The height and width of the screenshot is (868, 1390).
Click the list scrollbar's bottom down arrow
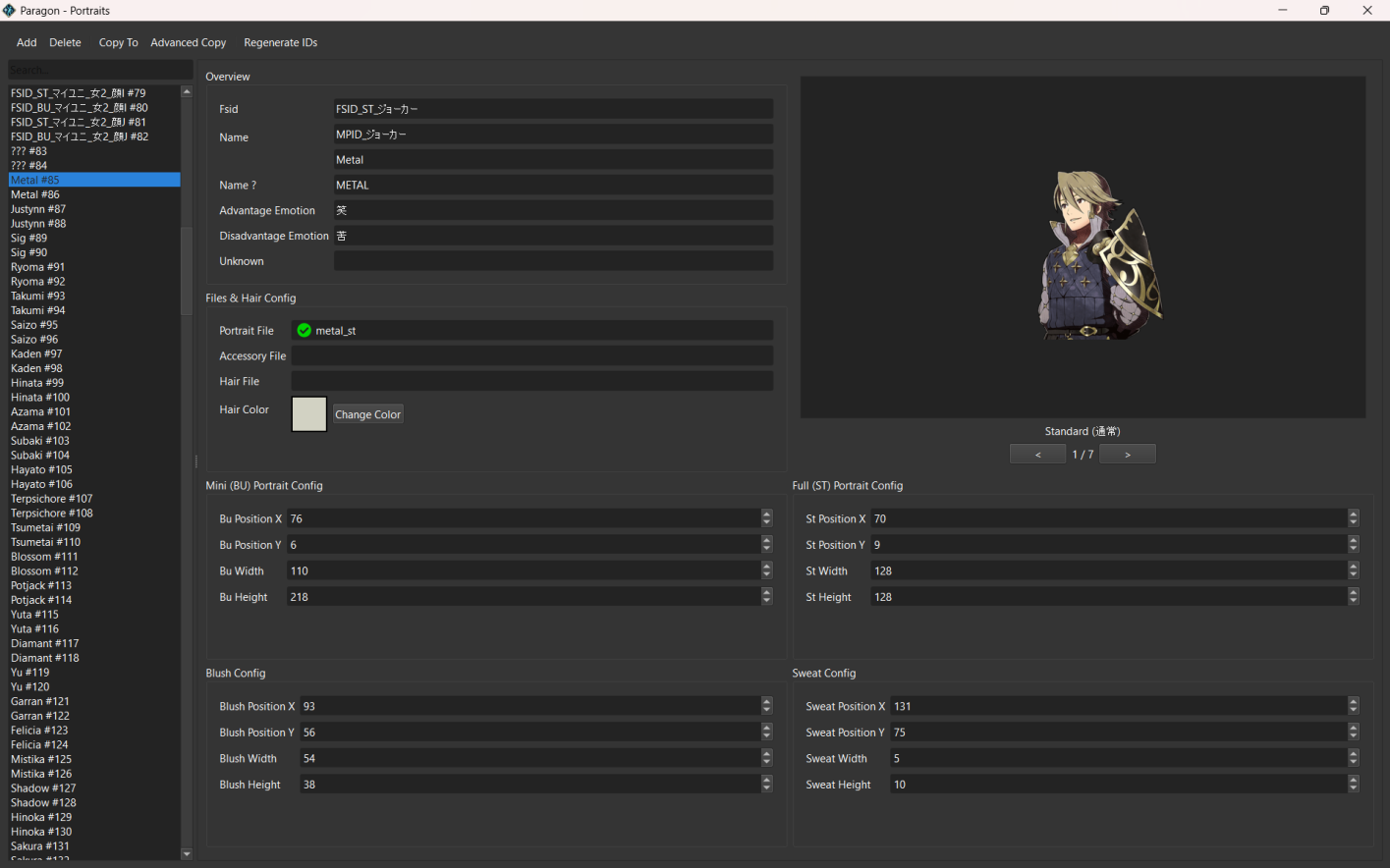pos(187,854)
